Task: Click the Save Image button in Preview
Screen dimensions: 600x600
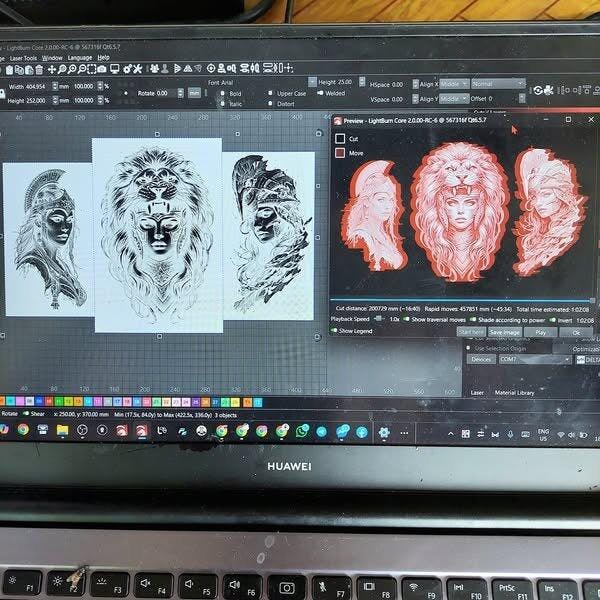Action: click(505, 332)
